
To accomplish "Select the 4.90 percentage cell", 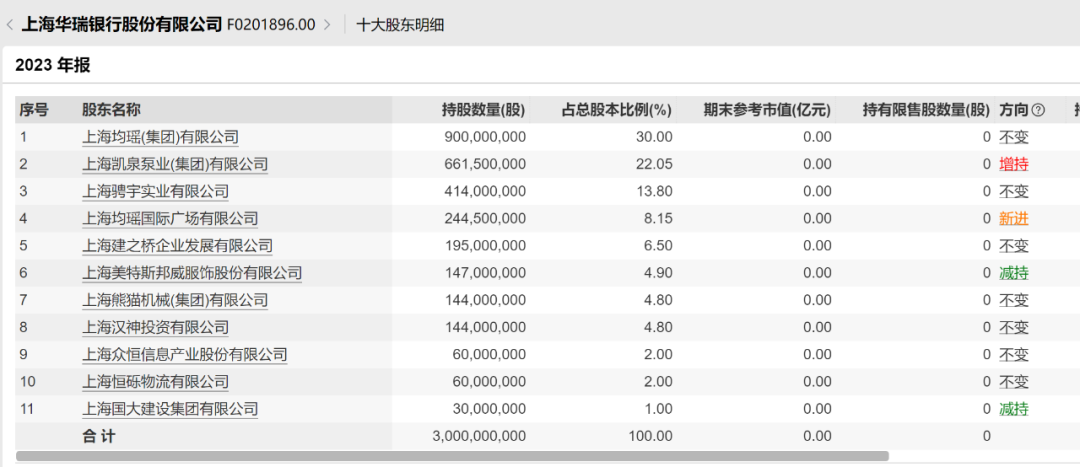I will 660,273.
